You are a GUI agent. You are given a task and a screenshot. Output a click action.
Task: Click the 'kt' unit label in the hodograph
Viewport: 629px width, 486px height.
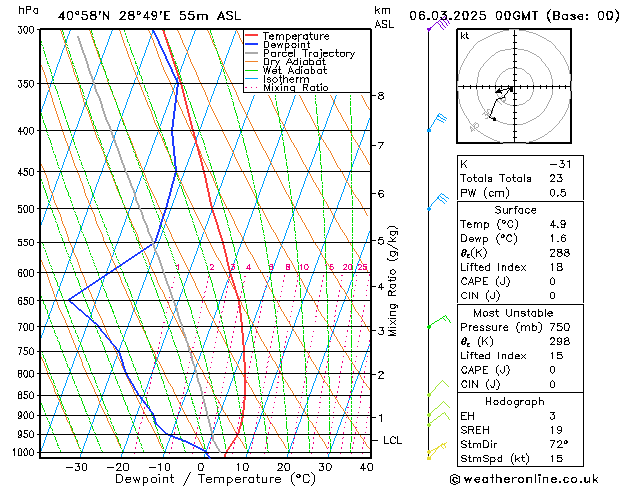click(x=465, y=35)
